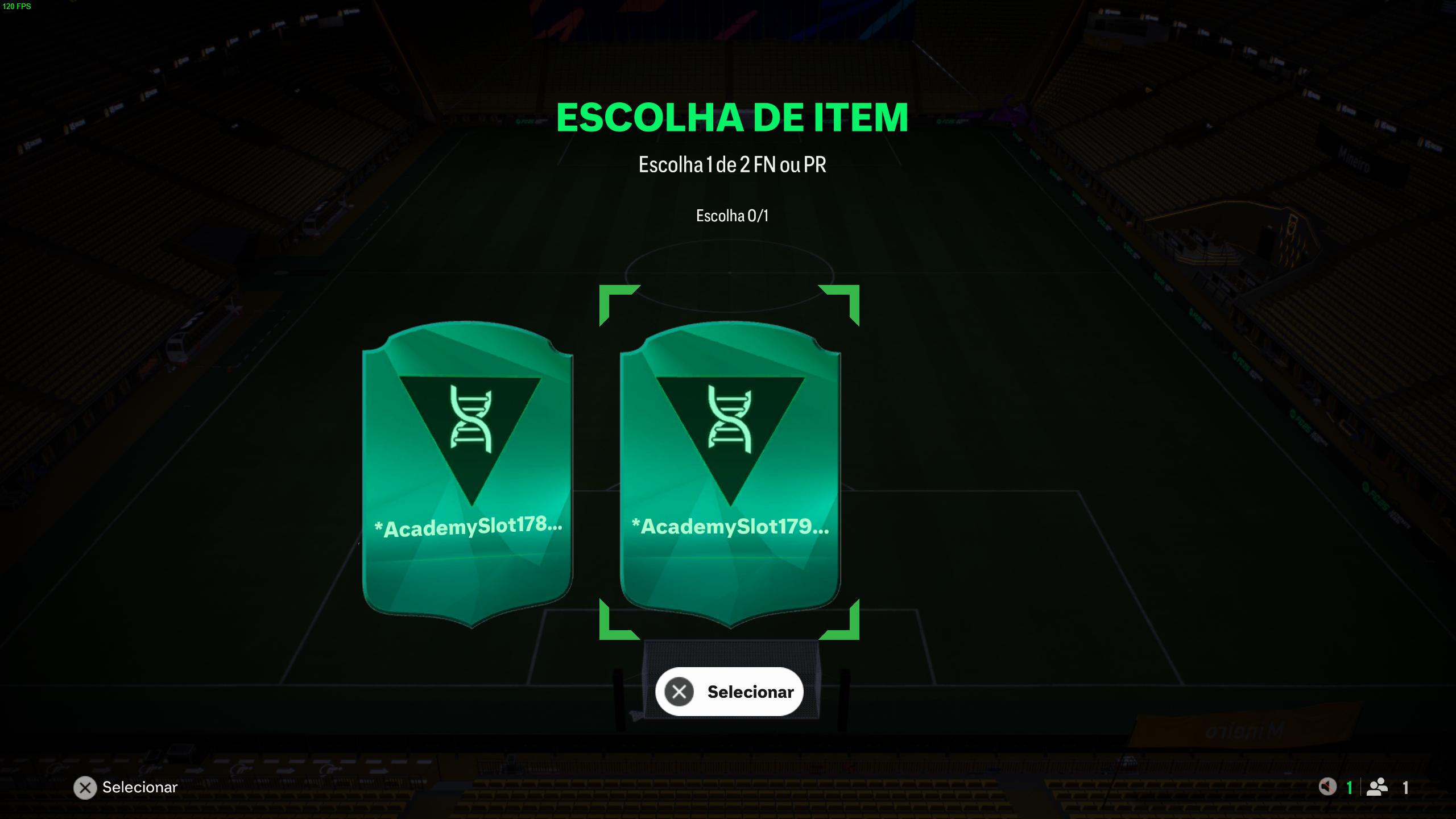This screenshot has height=819, width=1456.
Task: Click the white Selecionar button under the card
Action: coord(729,692)
